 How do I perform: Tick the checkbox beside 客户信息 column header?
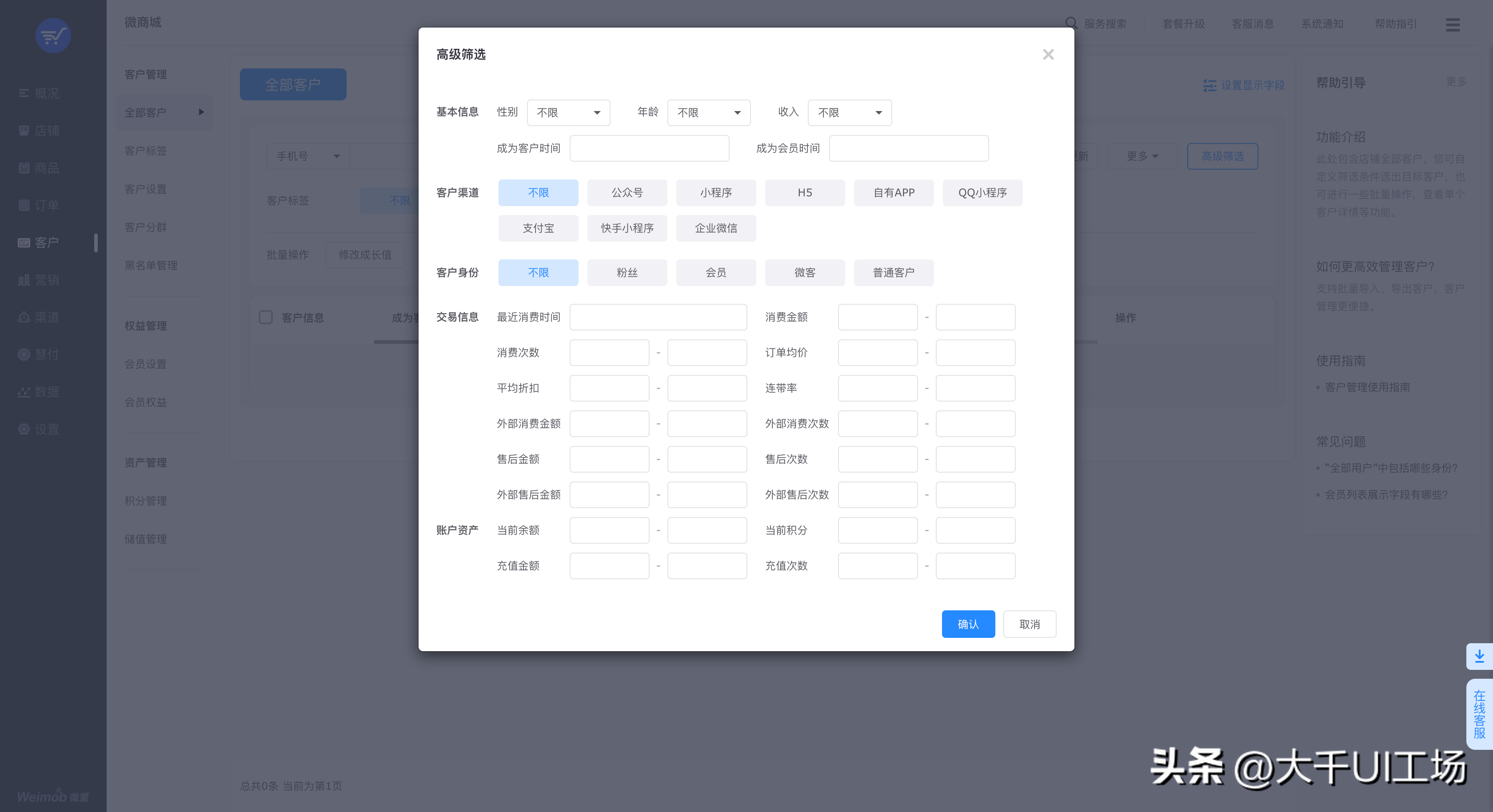pos(265,317)
